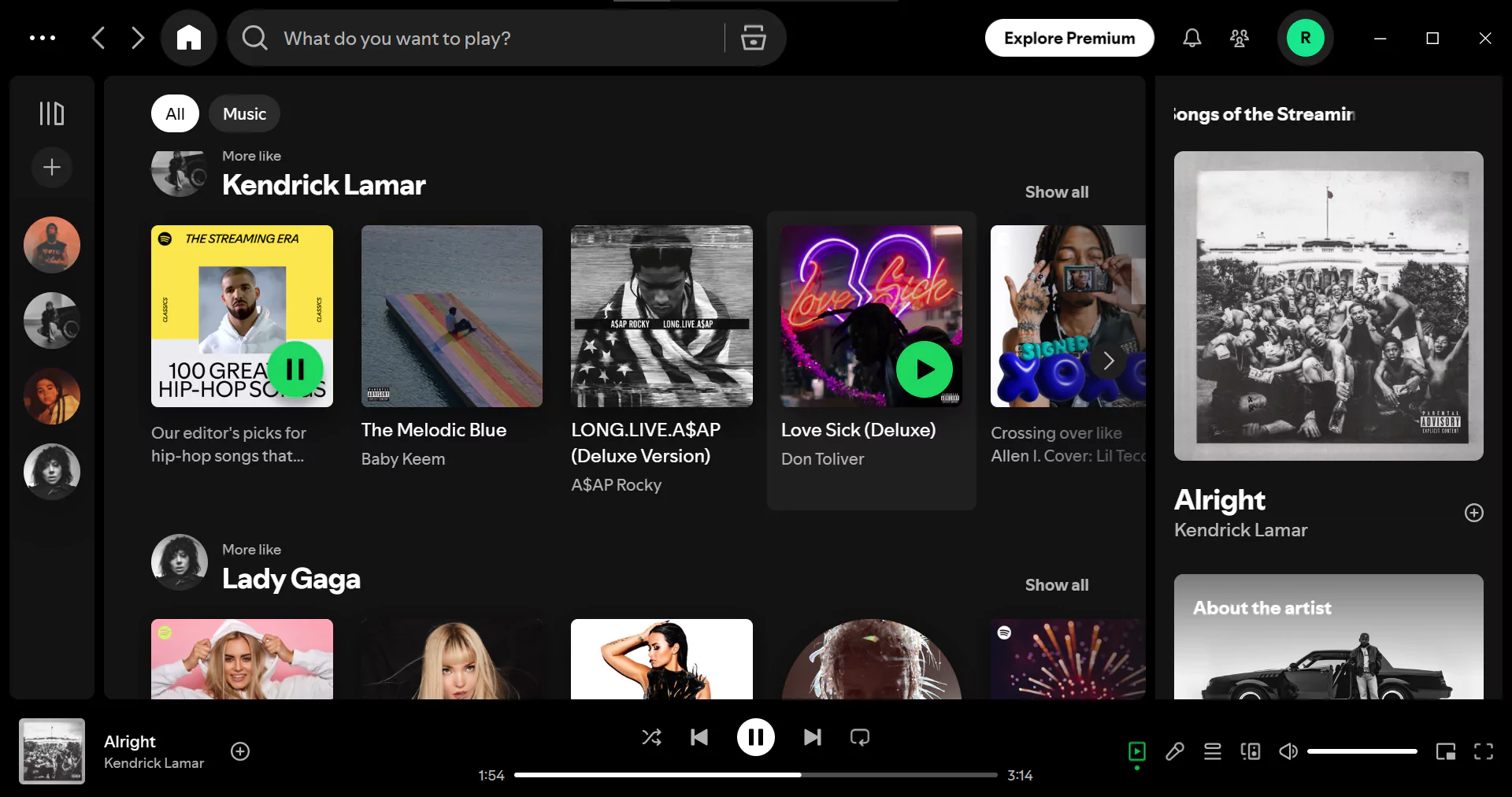Open the Home page
The image size is (1512, 797).
[x=189, y=38]
